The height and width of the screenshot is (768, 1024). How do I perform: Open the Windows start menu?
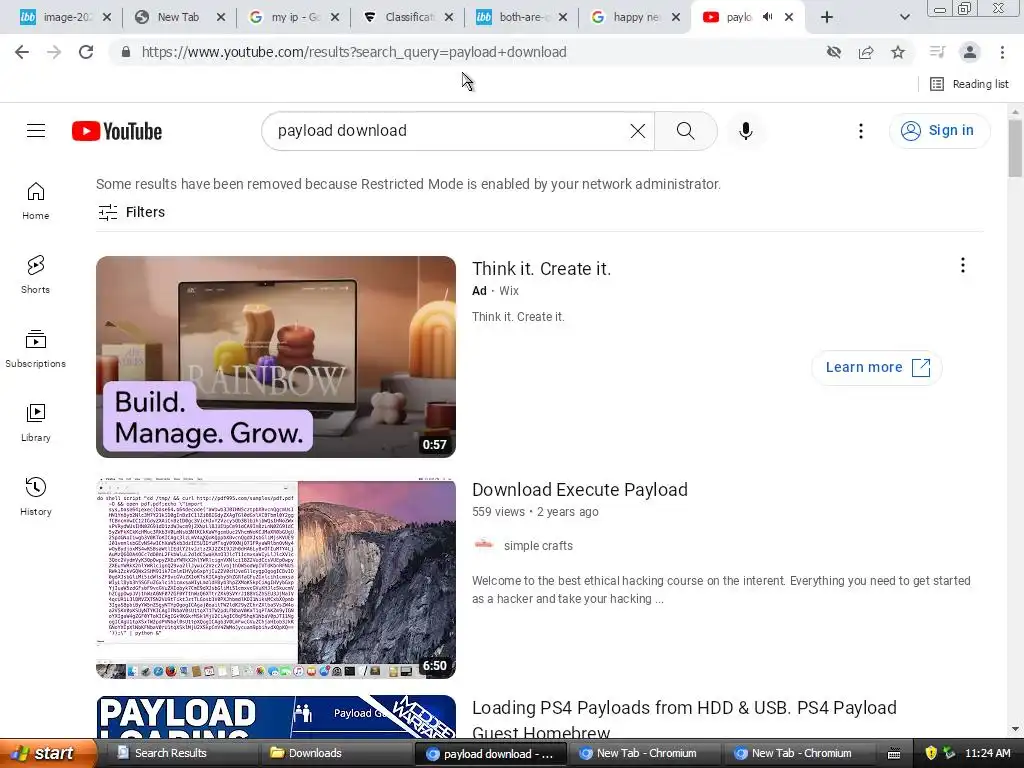[x=47, y=753]
